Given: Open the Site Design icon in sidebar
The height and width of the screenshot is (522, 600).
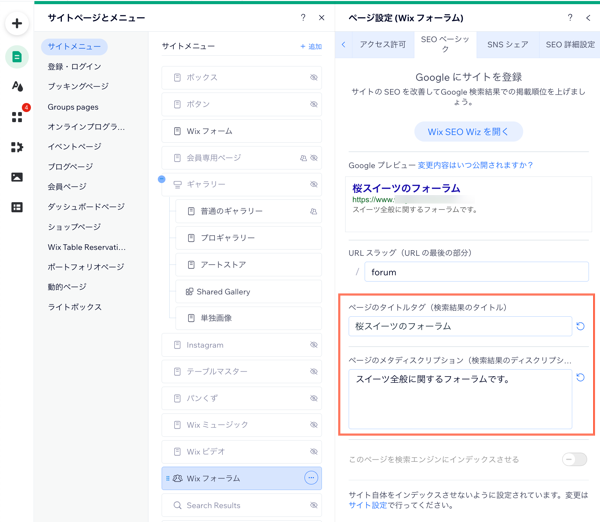Looking at the screenshot, I should coord(17,86).
